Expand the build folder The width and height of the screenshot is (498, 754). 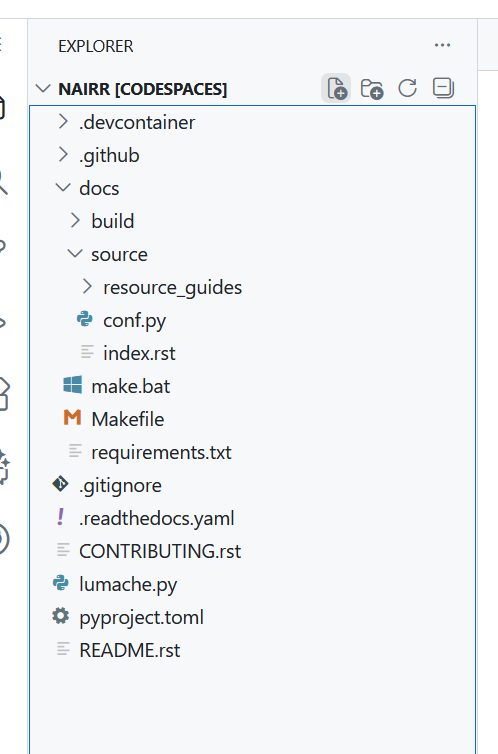click(252, 221)
